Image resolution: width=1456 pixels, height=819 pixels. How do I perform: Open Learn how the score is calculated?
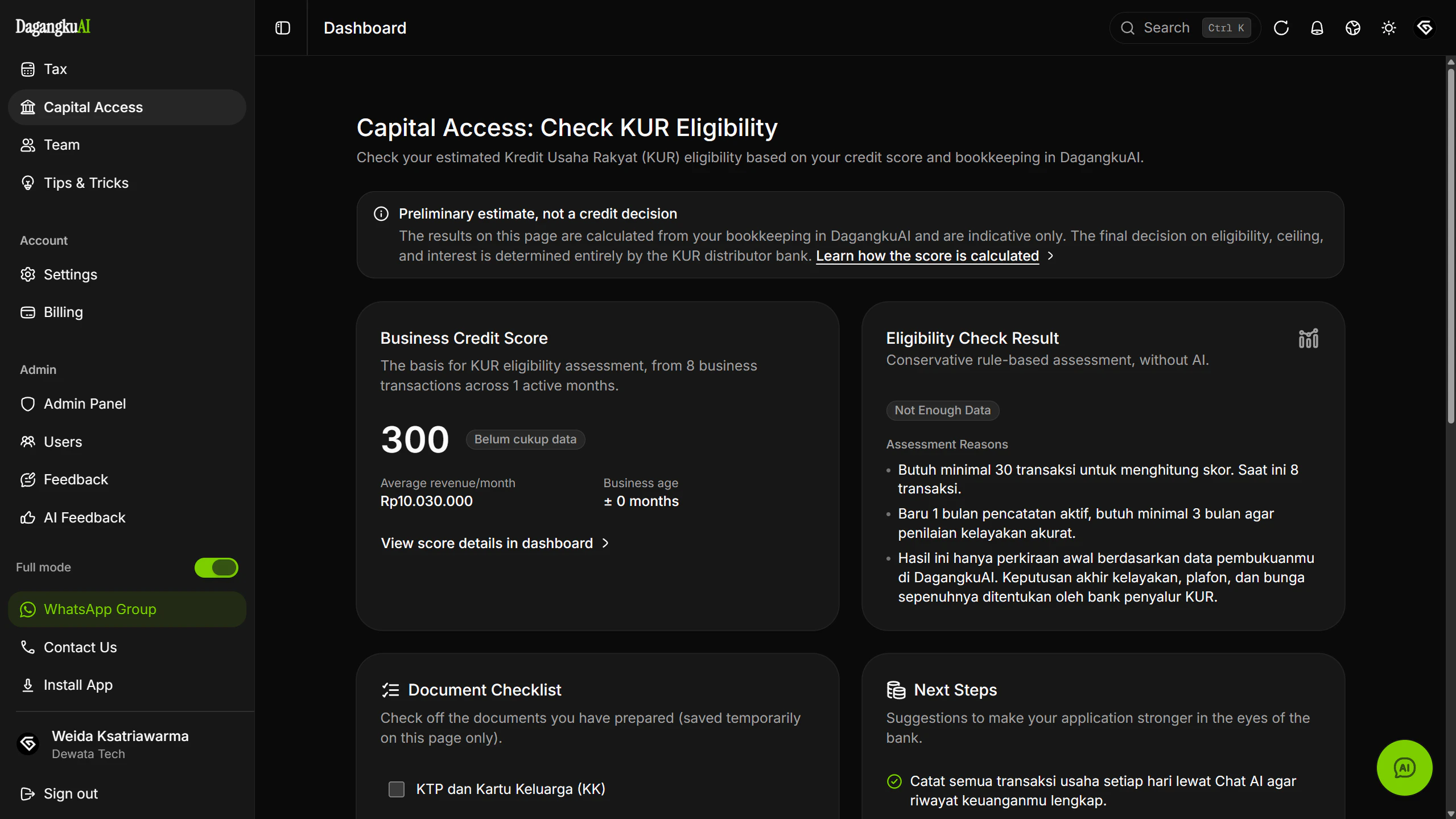927,256
